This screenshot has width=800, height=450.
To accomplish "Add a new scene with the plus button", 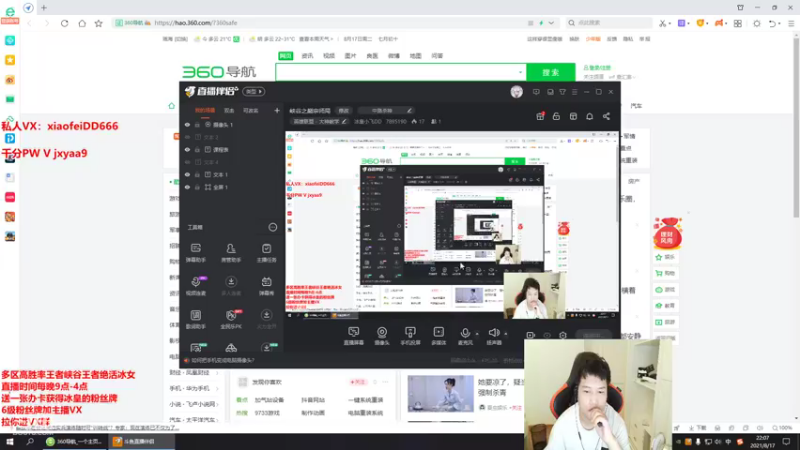I will pos(277,110).
